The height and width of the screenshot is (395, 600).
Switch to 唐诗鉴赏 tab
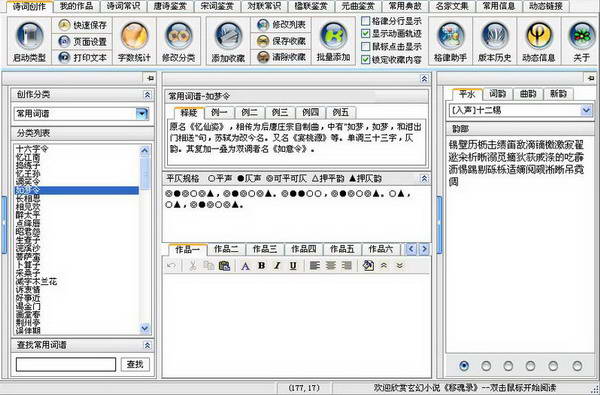[x=170, y=6]
